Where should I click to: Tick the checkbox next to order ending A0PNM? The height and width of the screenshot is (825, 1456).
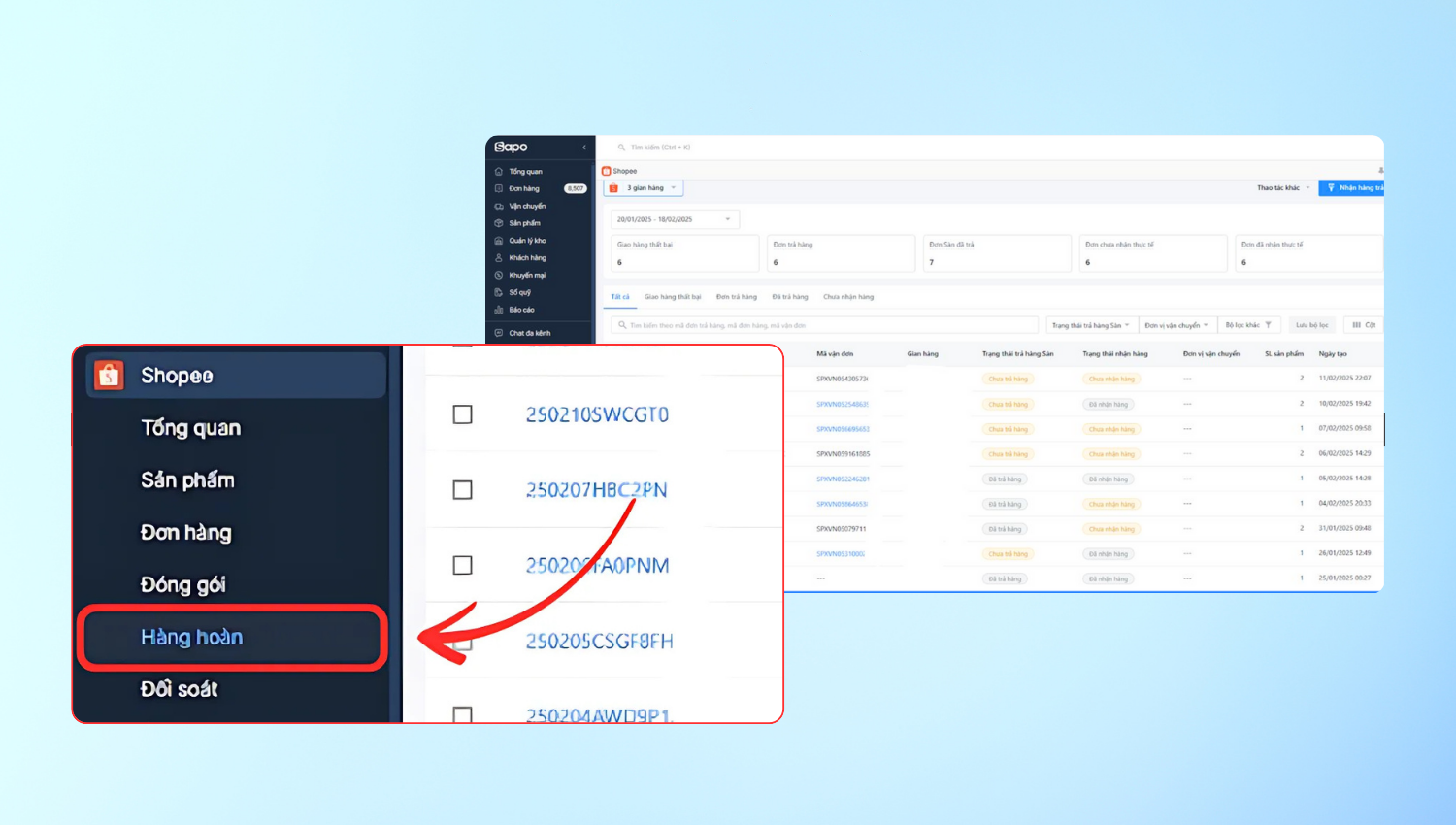tap(463, 565)
